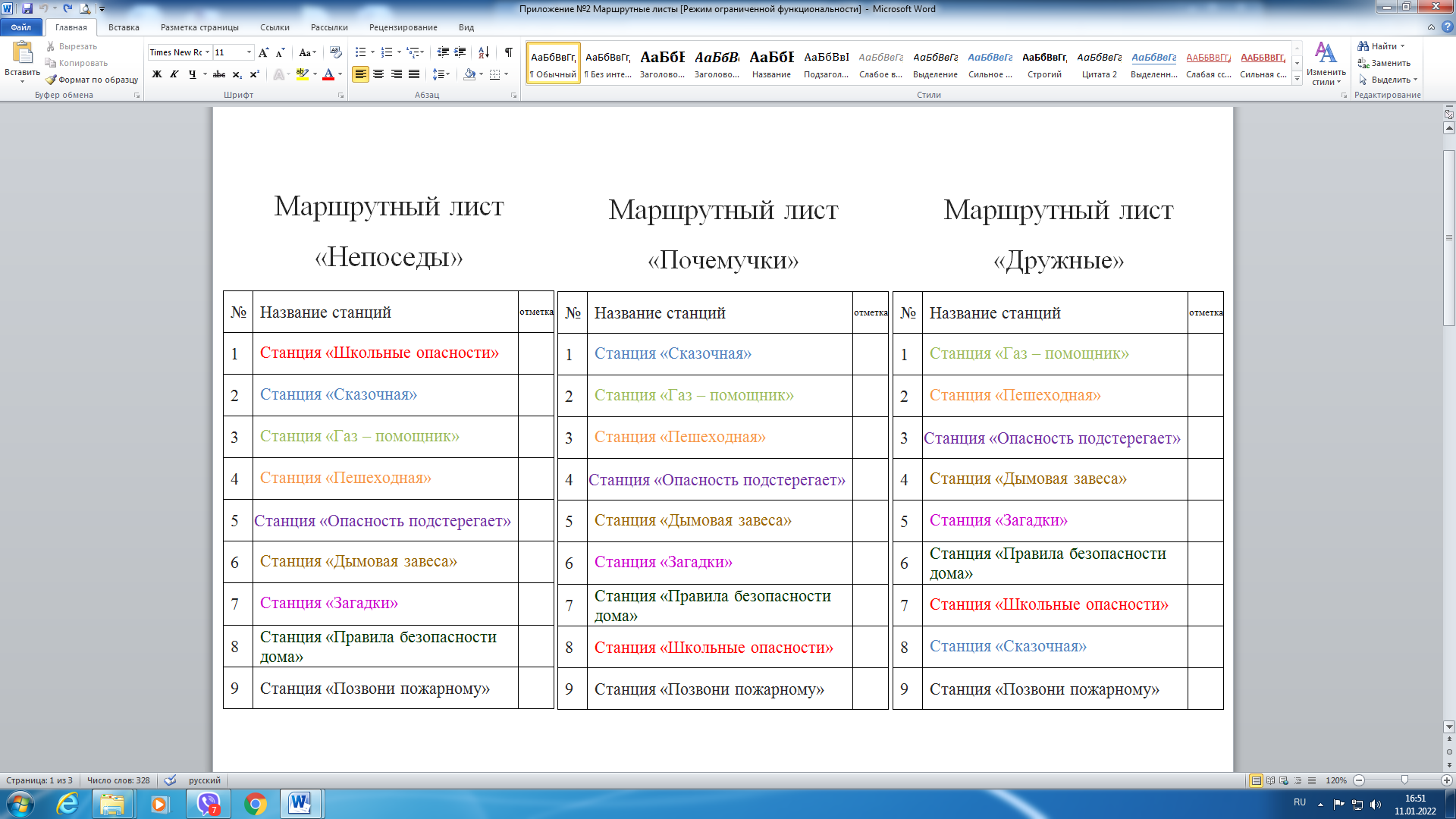The image size is (1456, 819).
Task: Open the font size dropdown showing 11
Action: (249, 52)
